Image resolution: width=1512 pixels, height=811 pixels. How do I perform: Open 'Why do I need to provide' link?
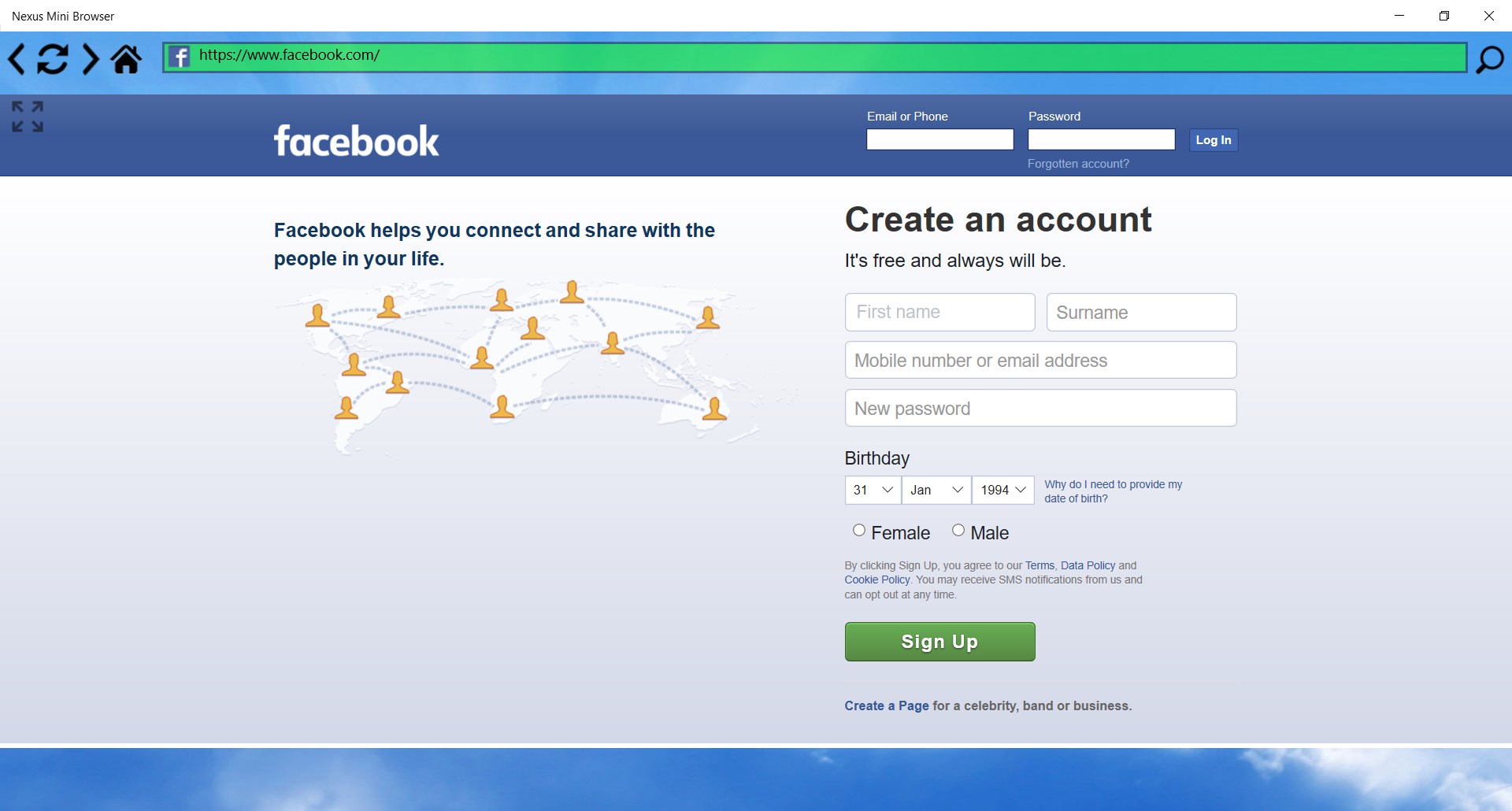1114,491
